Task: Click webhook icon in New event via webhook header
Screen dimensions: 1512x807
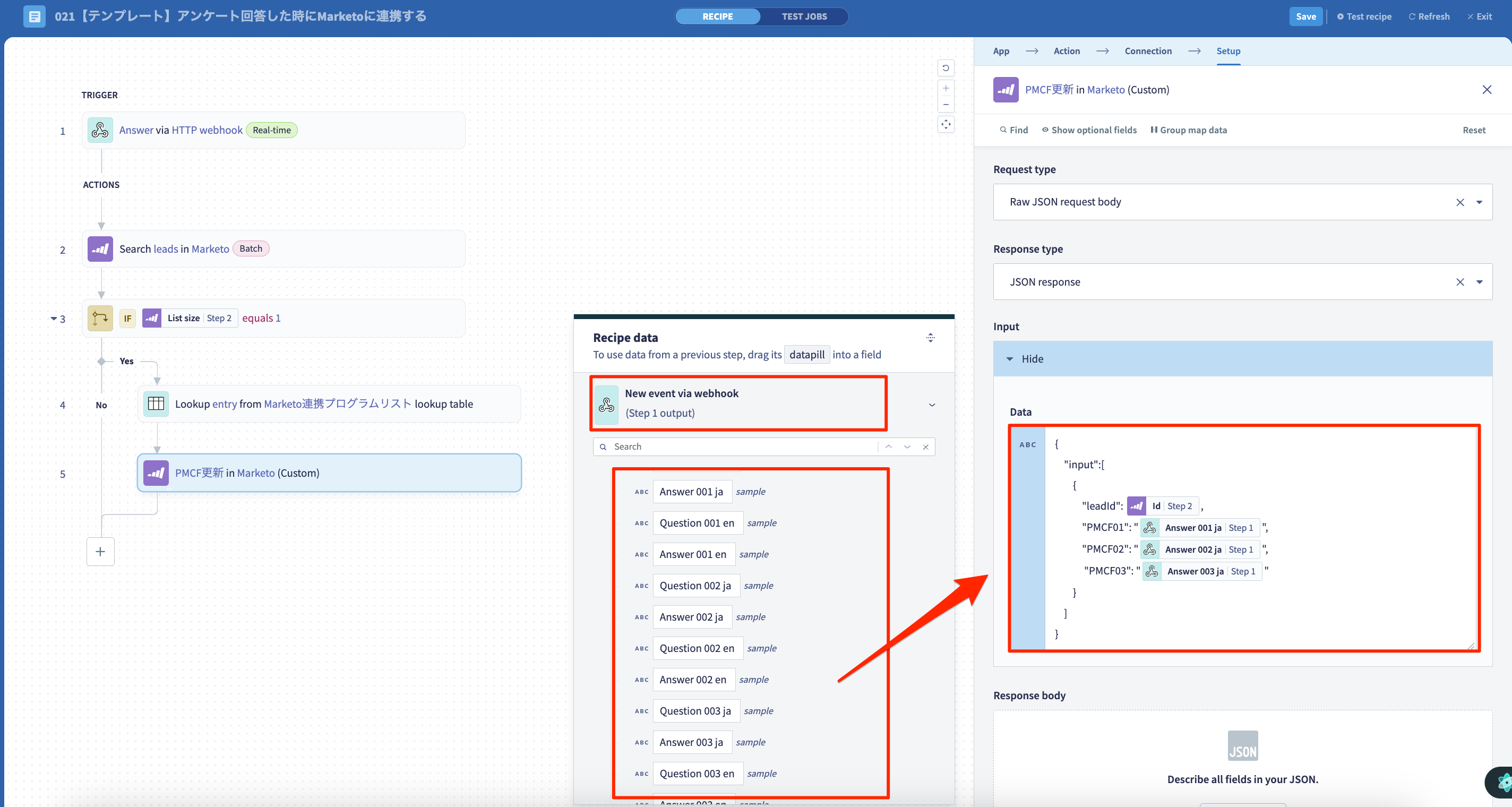Action: (x=606, y=405)
